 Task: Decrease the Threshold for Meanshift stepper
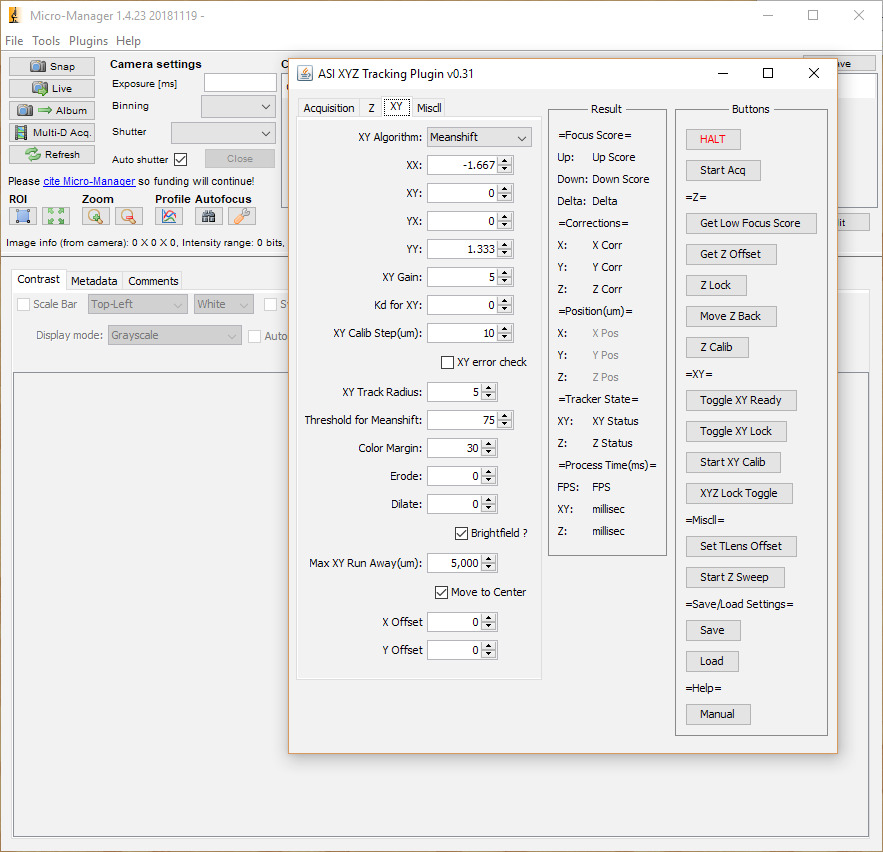coord(505,425)
